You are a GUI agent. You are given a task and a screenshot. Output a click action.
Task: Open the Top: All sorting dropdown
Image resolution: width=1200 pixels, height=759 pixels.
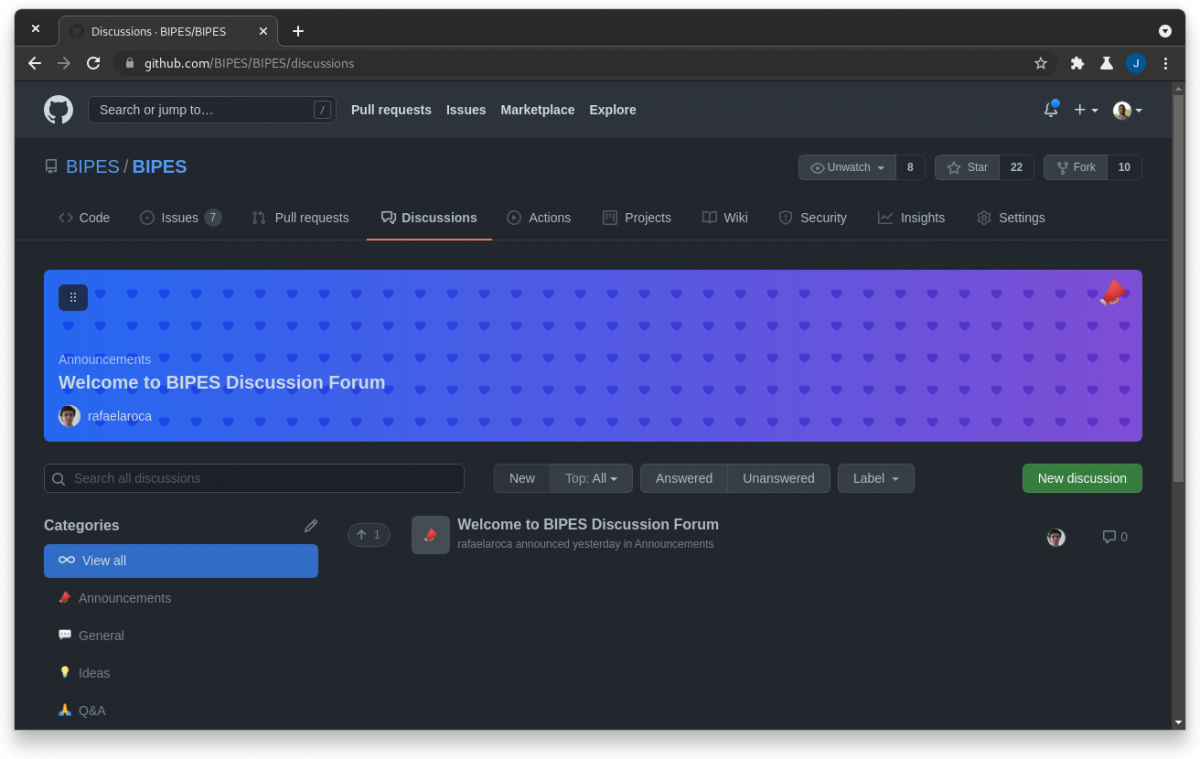590,478
